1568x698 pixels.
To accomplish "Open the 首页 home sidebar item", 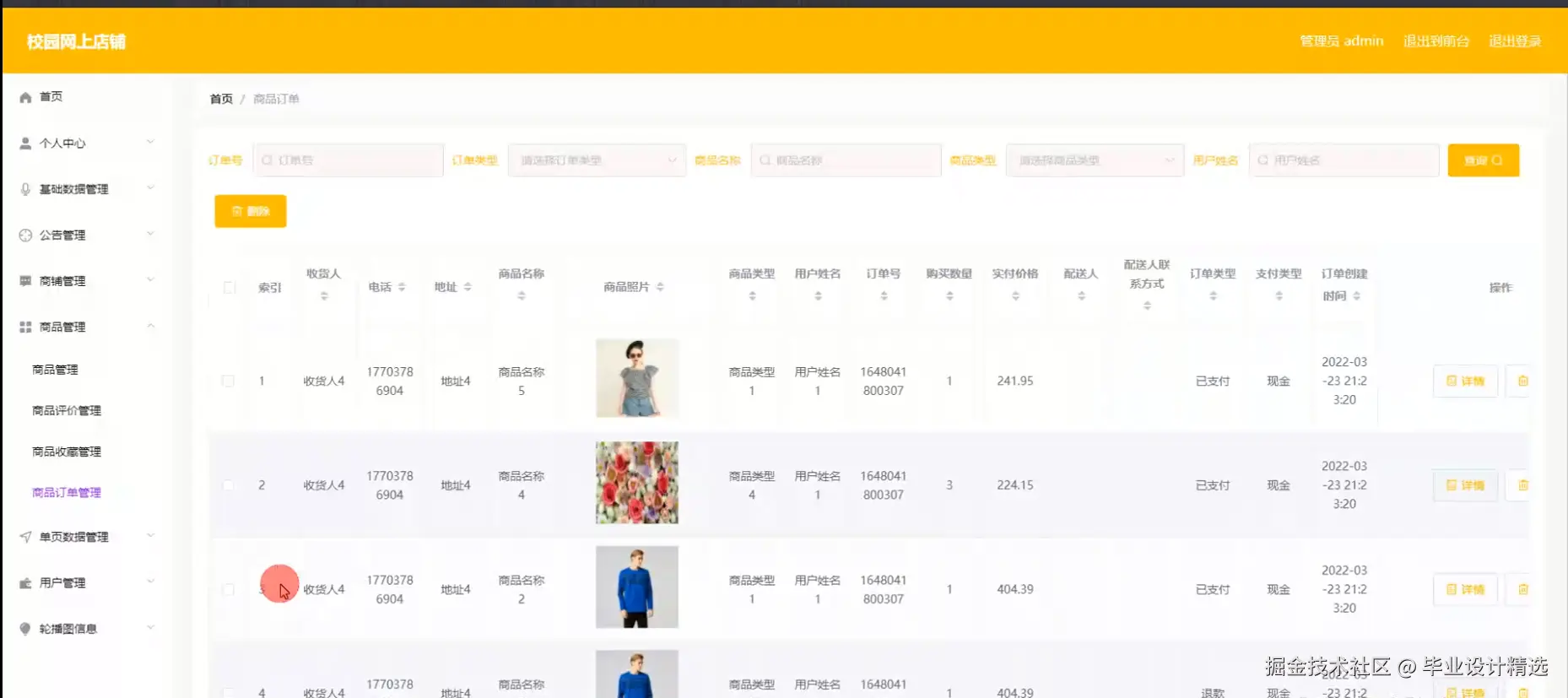I will pos(51,97).
